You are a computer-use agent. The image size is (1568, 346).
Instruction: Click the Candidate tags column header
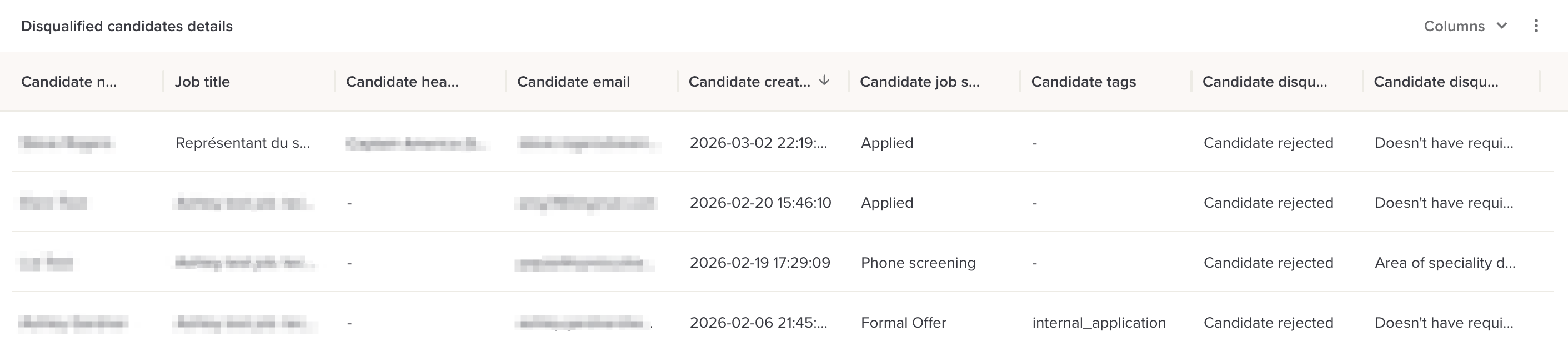tap(1083, 82)
